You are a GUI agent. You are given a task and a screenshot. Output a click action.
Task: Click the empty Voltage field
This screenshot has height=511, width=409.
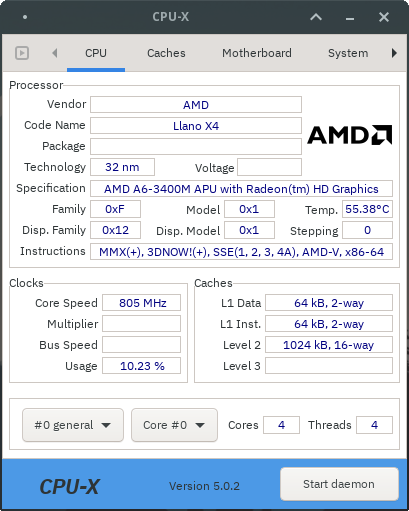(269, 167)
